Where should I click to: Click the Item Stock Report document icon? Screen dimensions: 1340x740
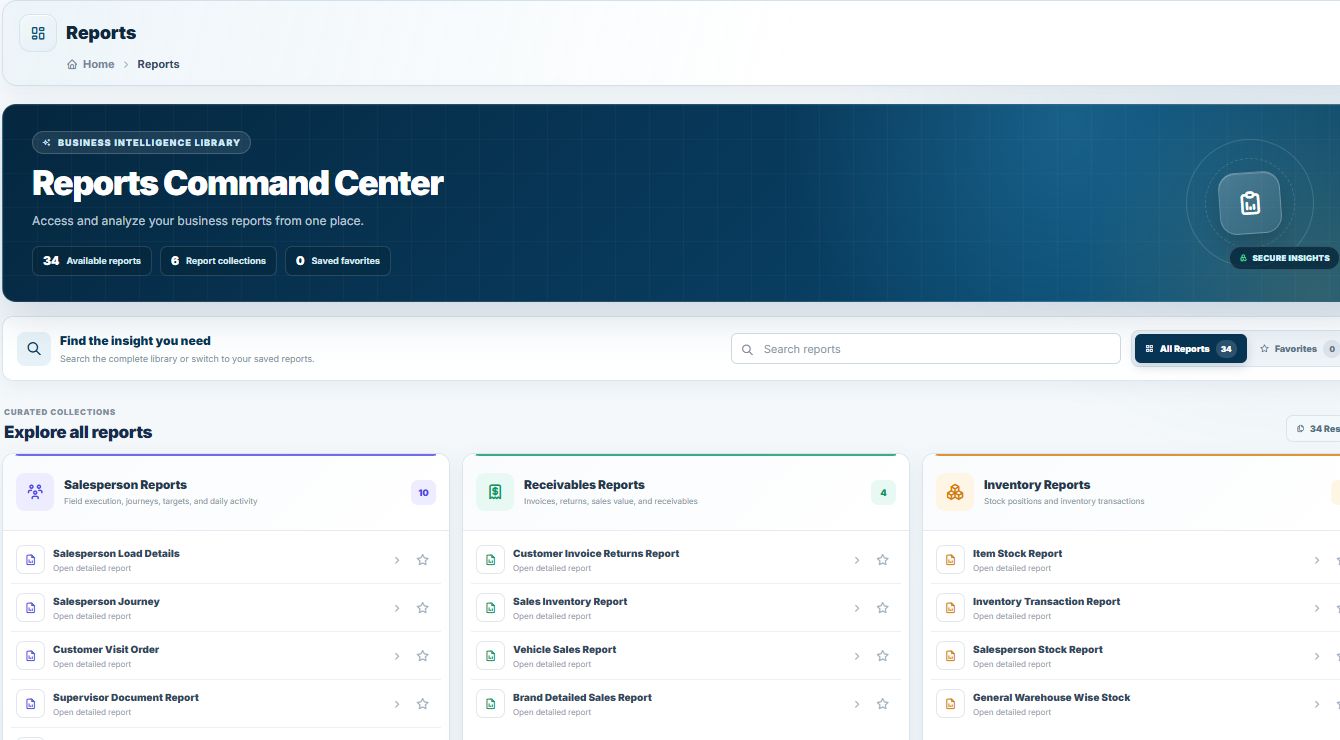coord(950,560)
